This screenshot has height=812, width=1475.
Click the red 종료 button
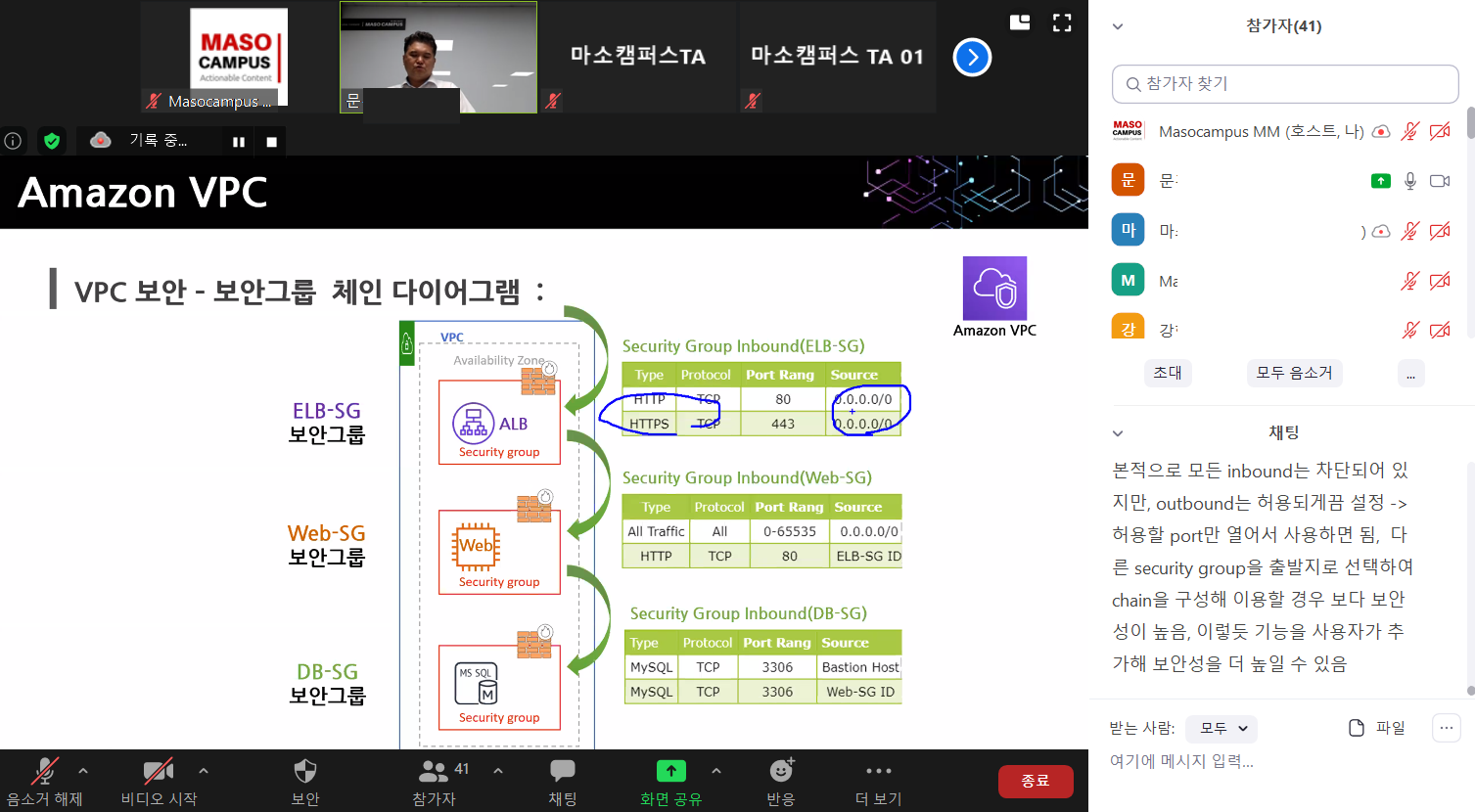click(1035, 781)
